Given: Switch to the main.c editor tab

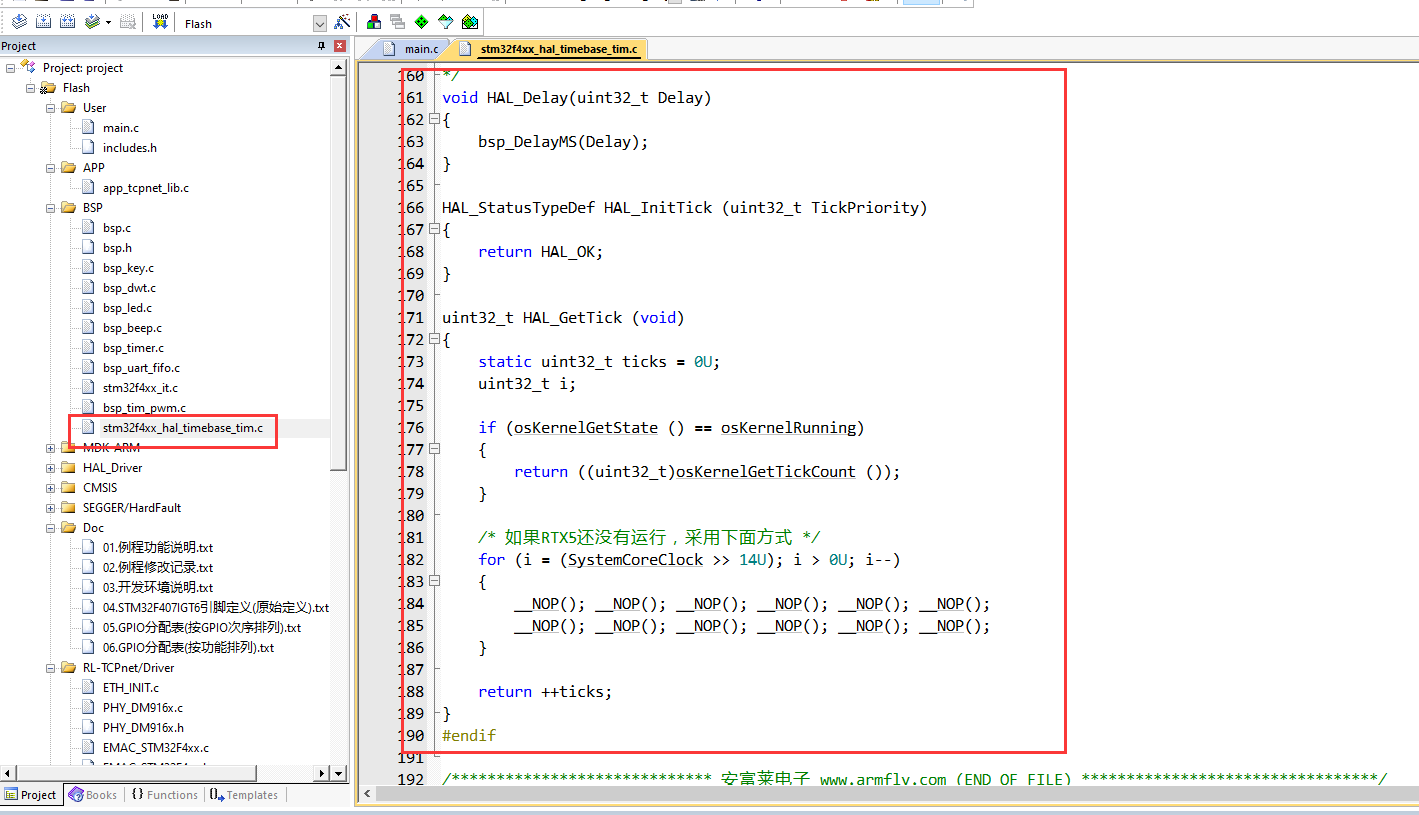Looking at the screenshot, I should click(x=421, y=49).
